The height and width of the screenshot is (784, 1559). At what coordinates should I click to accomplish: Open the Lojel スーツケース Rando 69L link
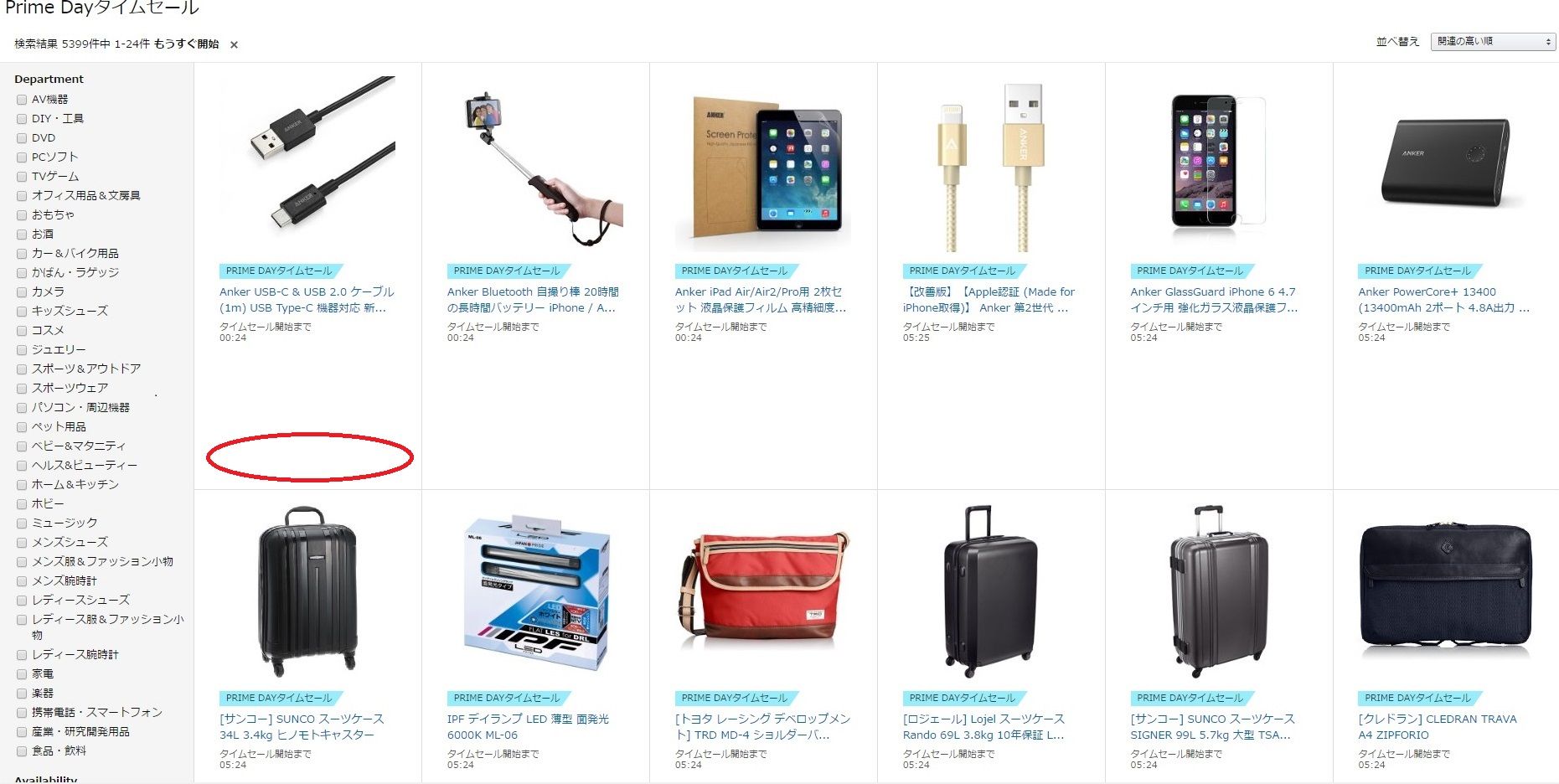point(983,727)
